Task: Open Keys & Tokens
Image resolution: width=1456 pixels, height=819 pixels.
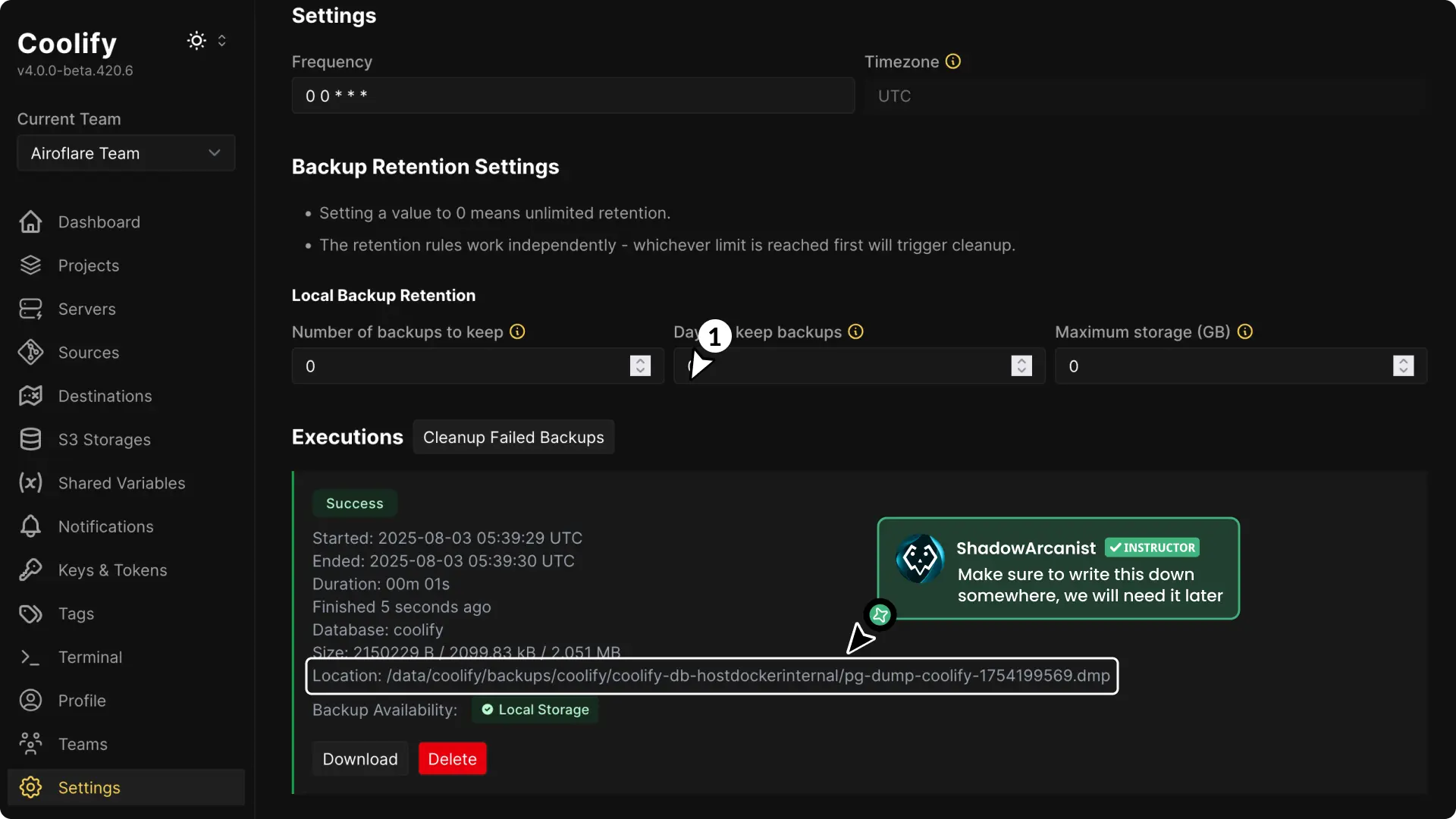Action: click(x=112, y=570)
